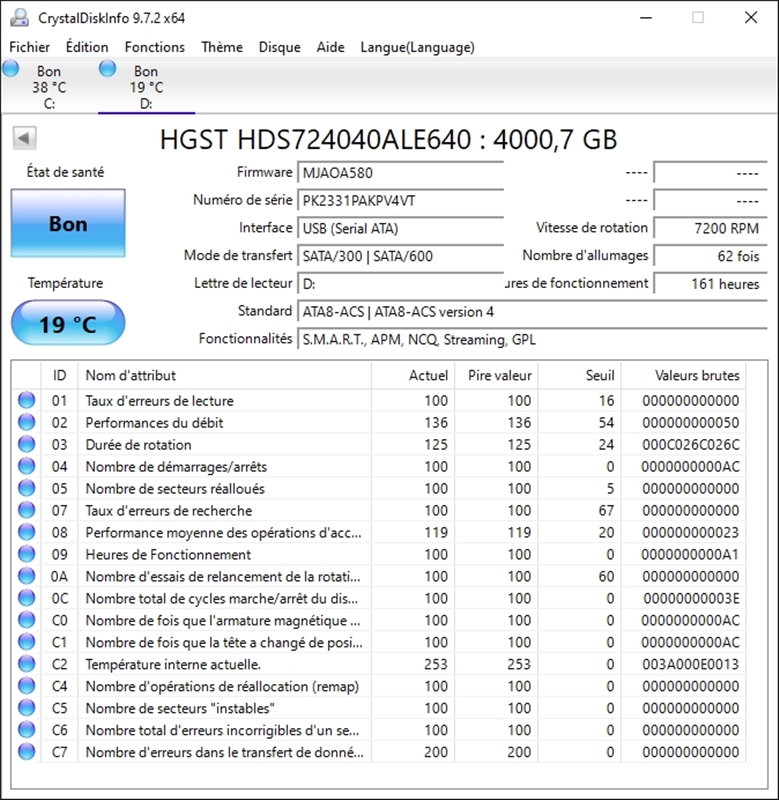Select the Heures de Fonctionnement attribute row

[x=168, y=555]
